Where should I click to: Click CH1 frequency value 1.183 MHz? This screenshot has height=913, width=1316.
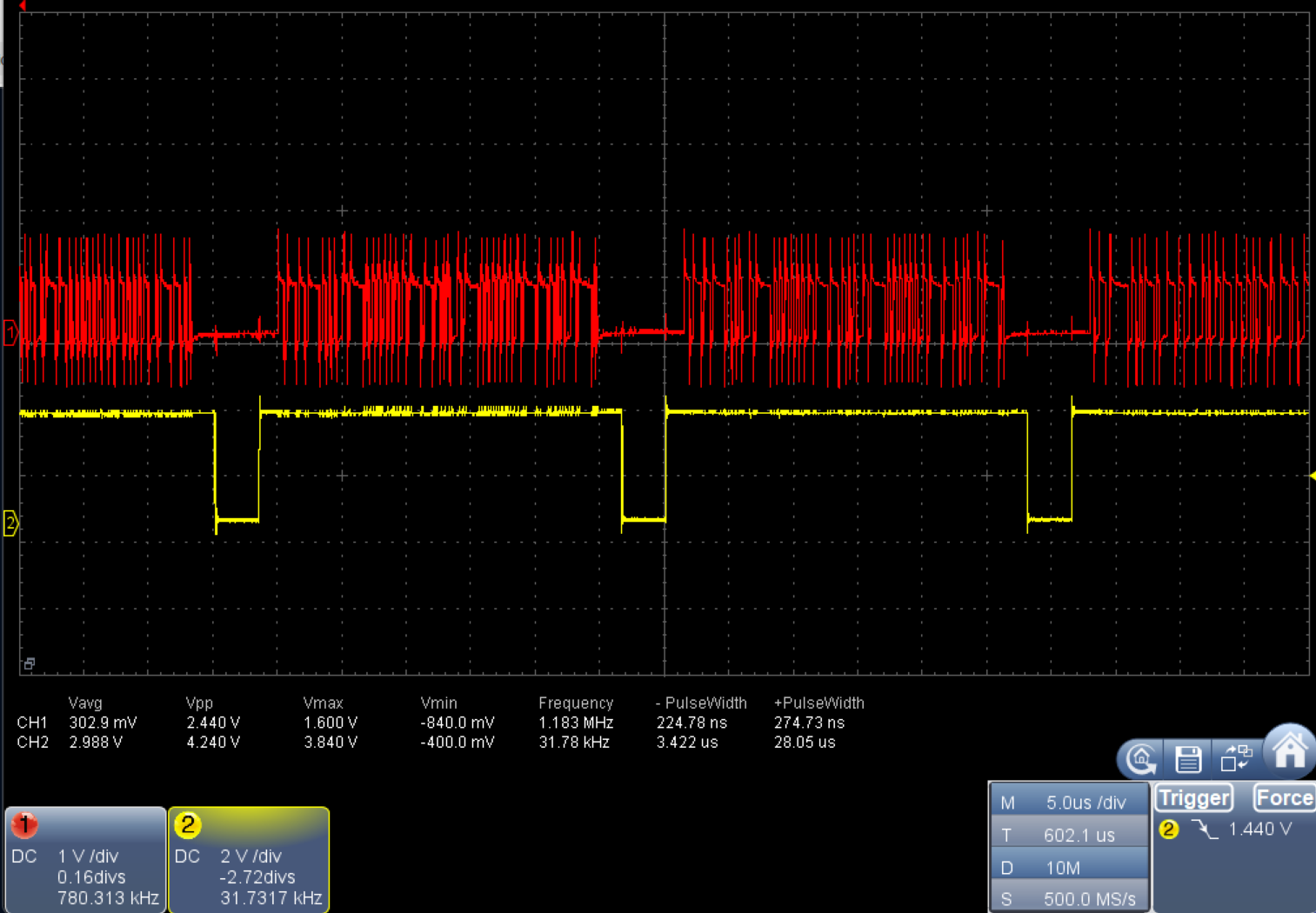[x=576, y=723]
